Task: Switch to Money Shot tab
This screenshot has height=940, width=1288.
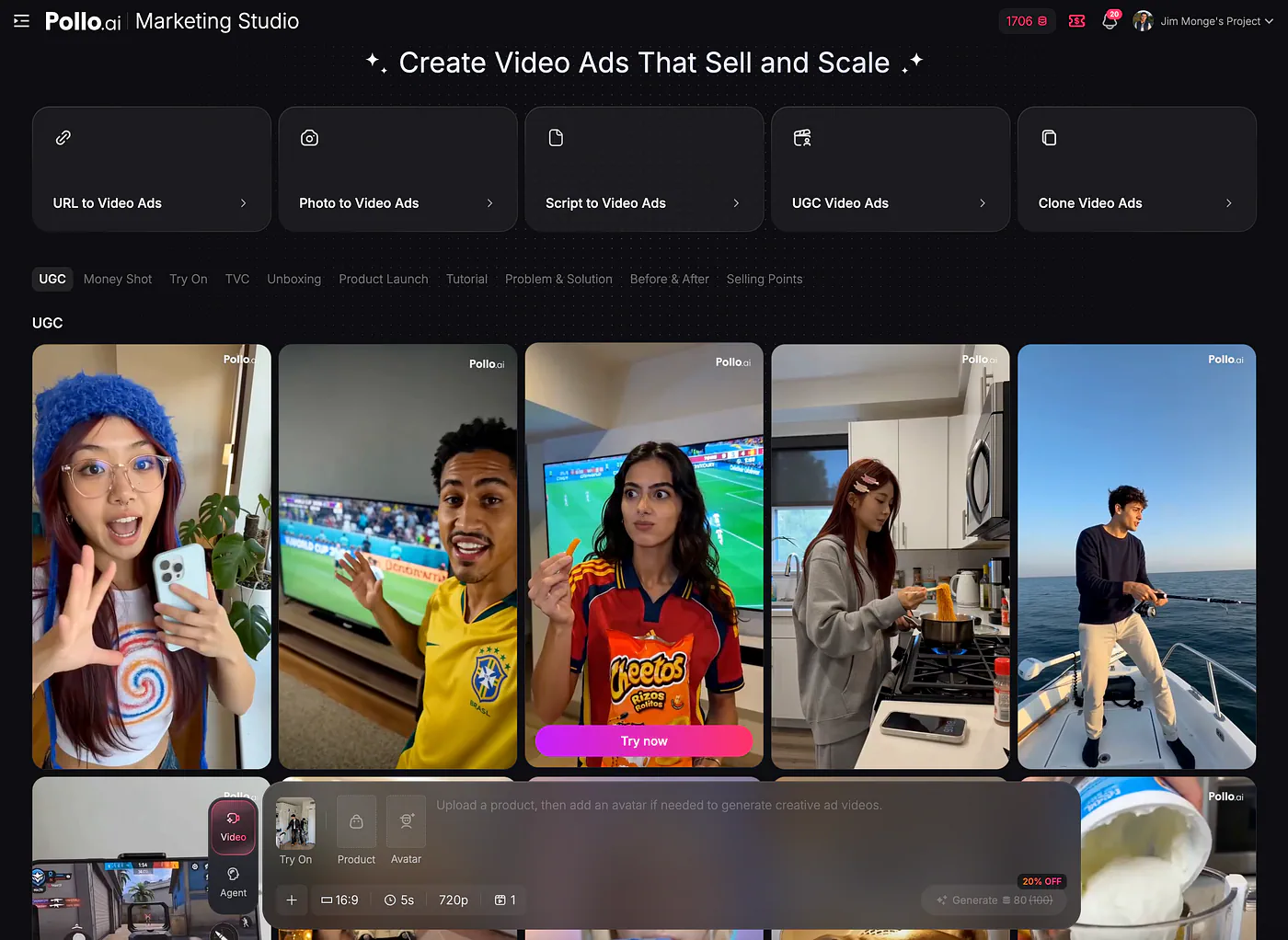Action: [x=118, y=279]
